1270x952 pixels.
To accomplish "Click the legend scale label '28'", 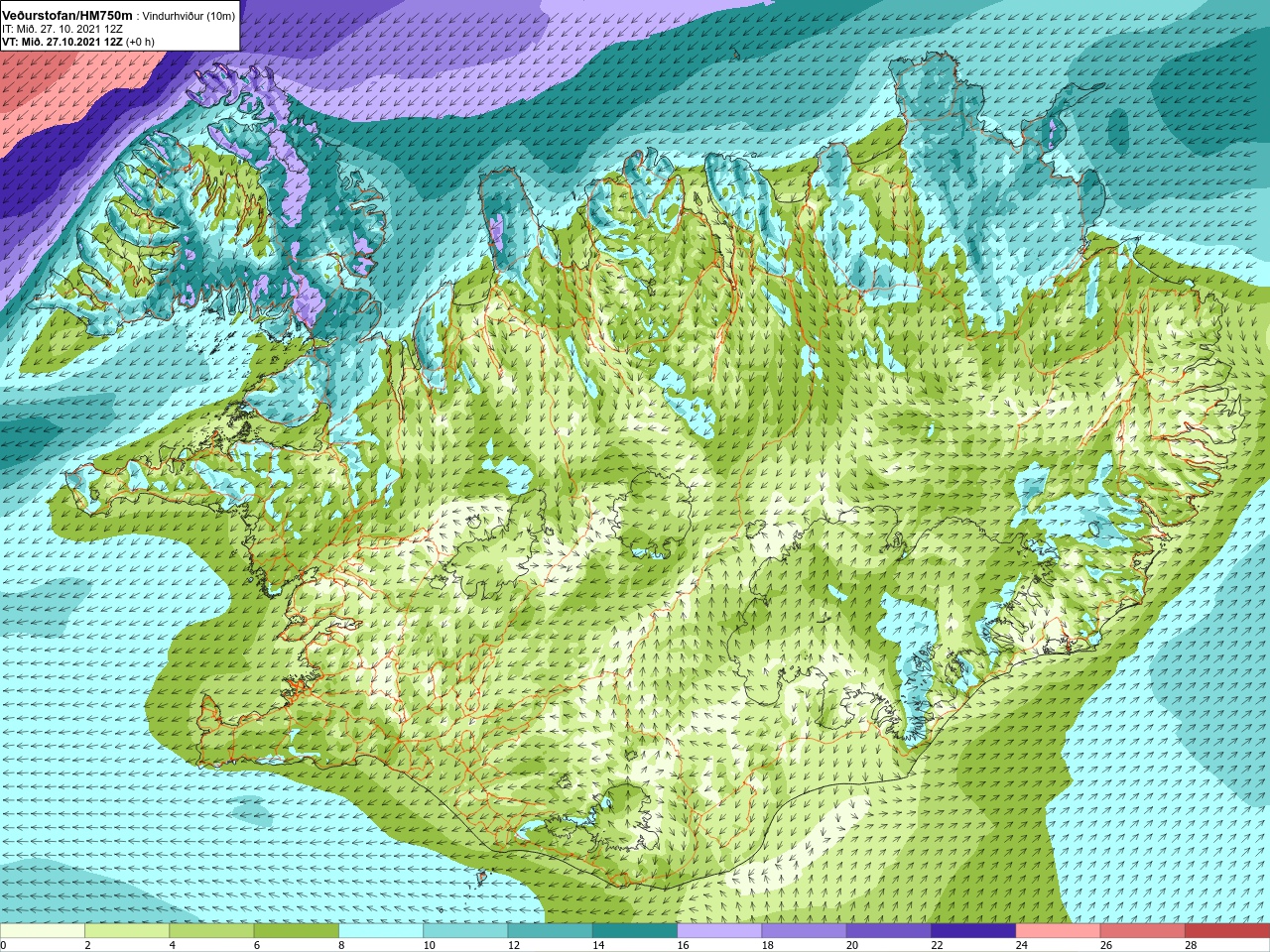I will point(1192,945).
